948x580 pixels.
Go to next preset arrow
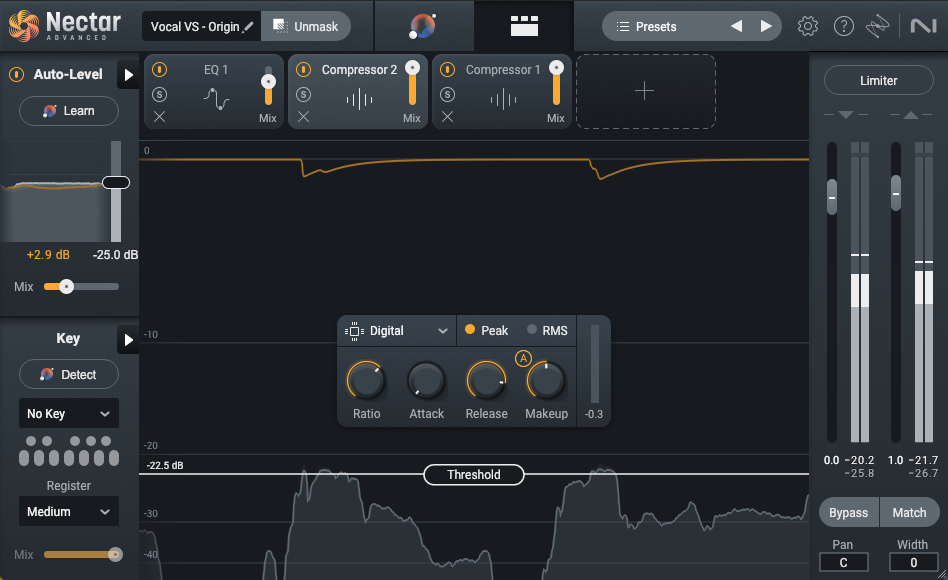pos(766,26)
